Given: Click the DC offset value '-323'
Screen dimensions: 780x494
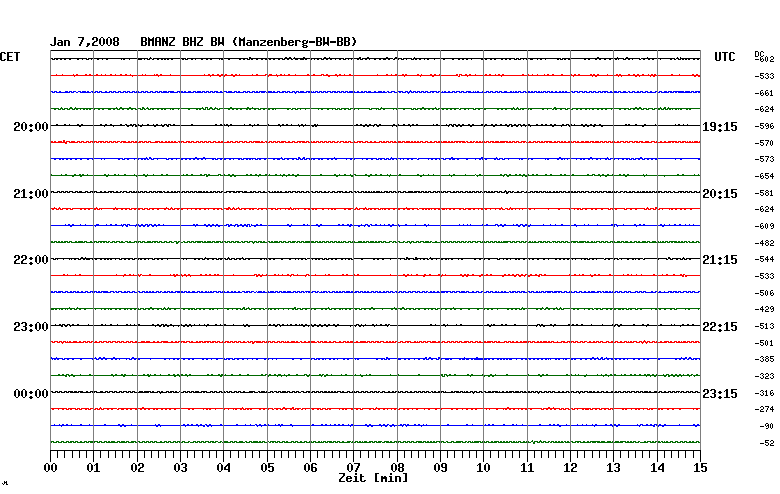Looking at the screenshot, I should pos(764,376).
